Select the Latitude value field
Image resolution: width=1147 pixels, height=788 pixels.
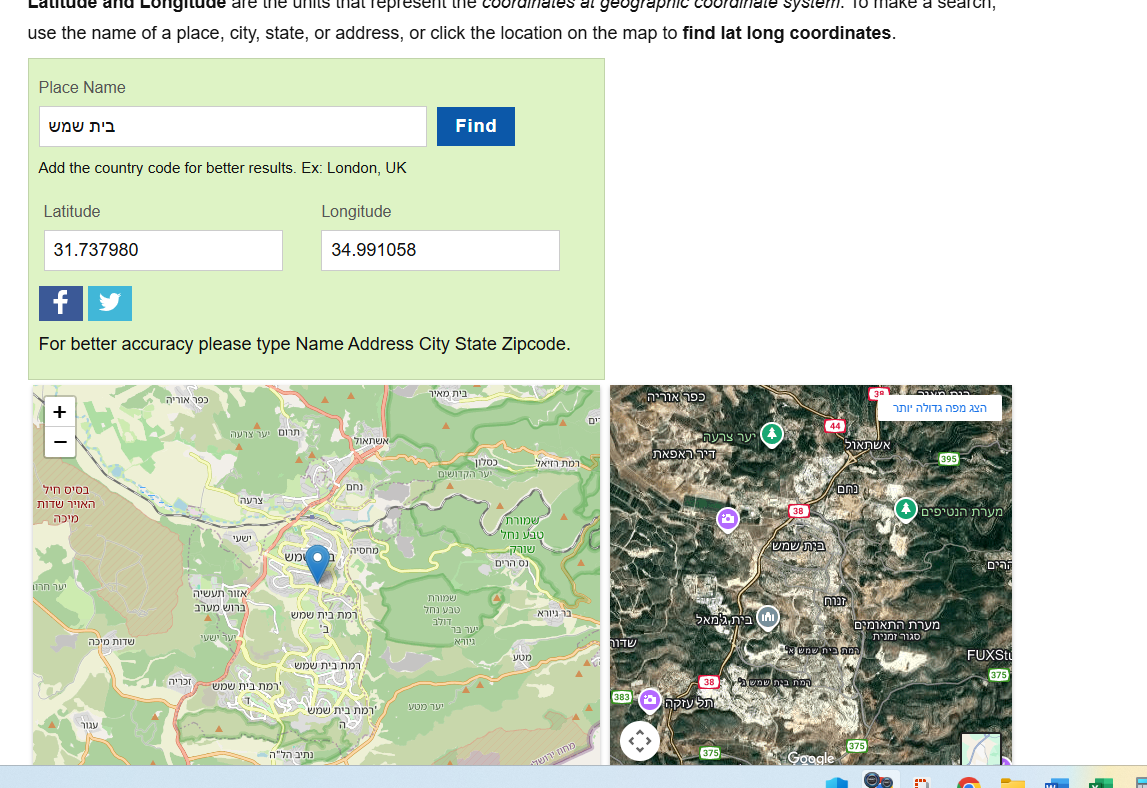point(163,250)
